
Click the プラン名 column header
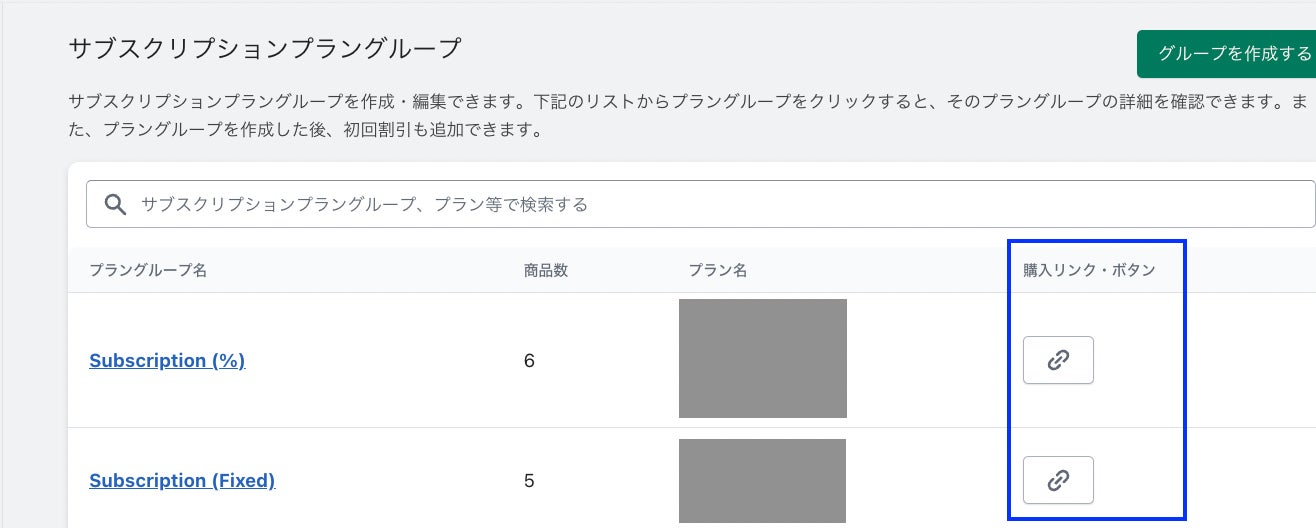(x=718, y=271)
